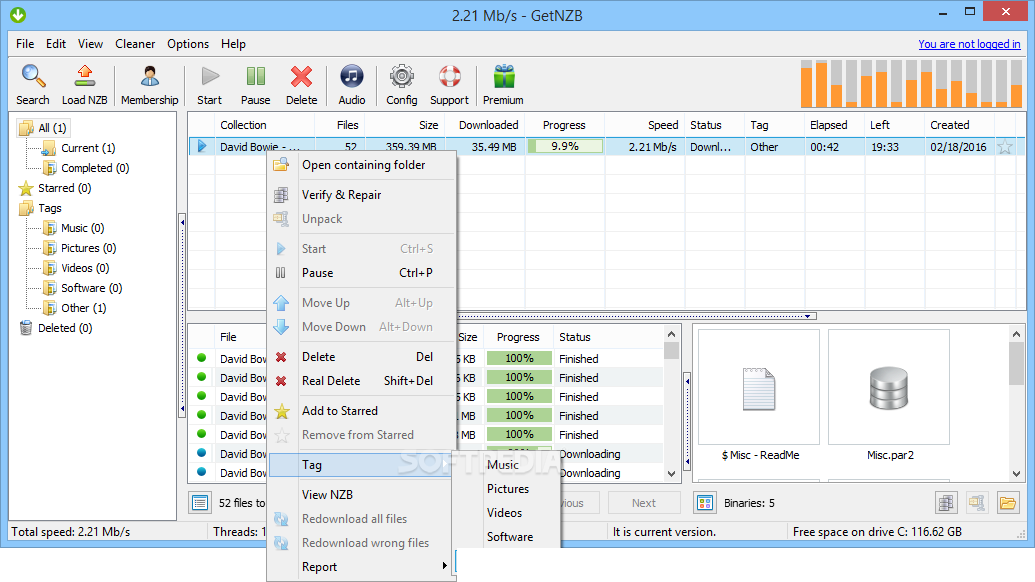Image resolution: width=1035 pixels, height=582 pixels.
Task: Choose 'Real Delete' in context menu
Action: click(363, 381)
